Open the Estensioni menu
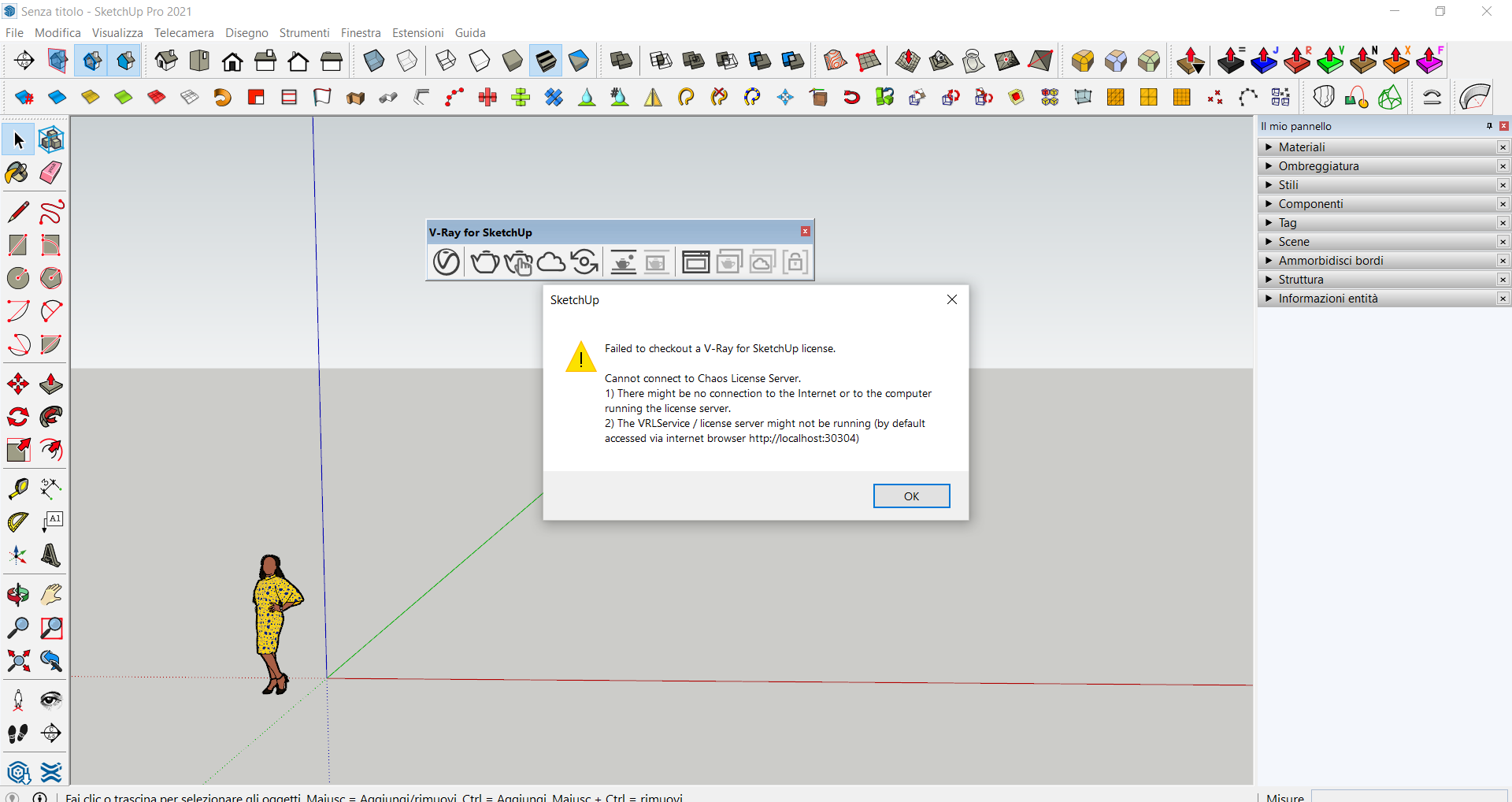 [417, 33]
